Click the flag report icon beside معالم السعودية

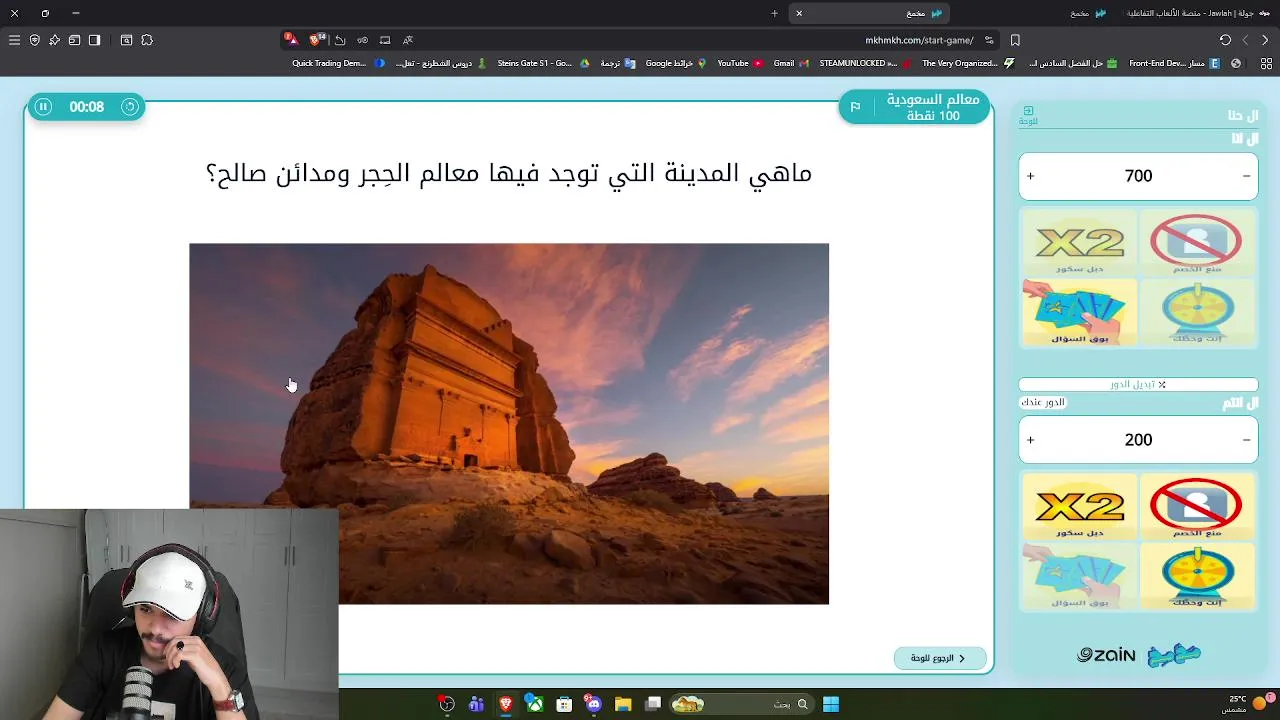coord(855,107)
